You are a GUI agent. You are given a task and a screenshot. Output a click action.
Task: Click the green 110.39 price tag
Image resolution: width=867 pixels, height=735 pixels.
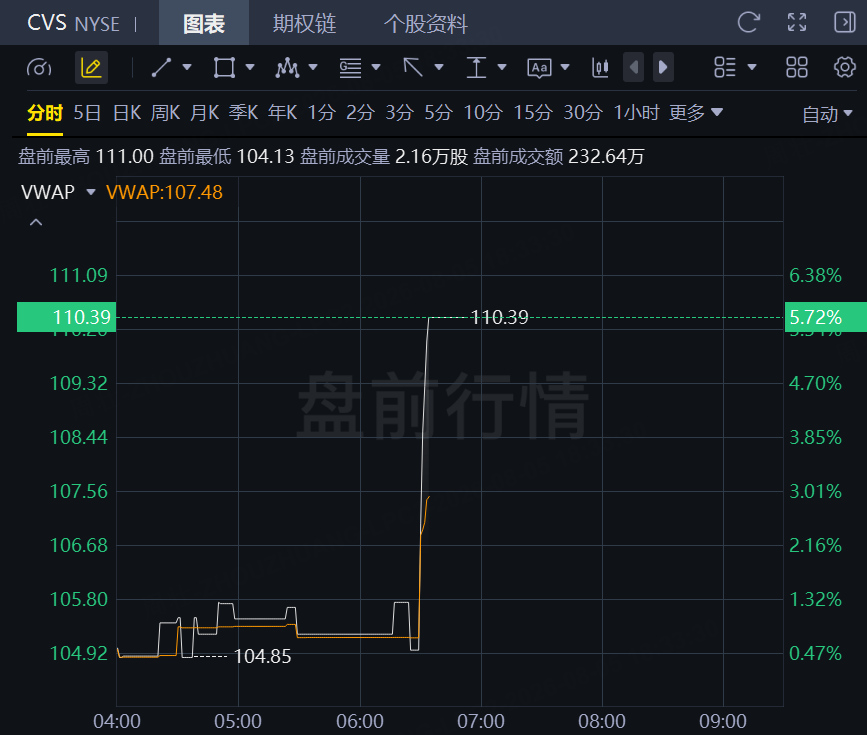click(x=66, y=317)
